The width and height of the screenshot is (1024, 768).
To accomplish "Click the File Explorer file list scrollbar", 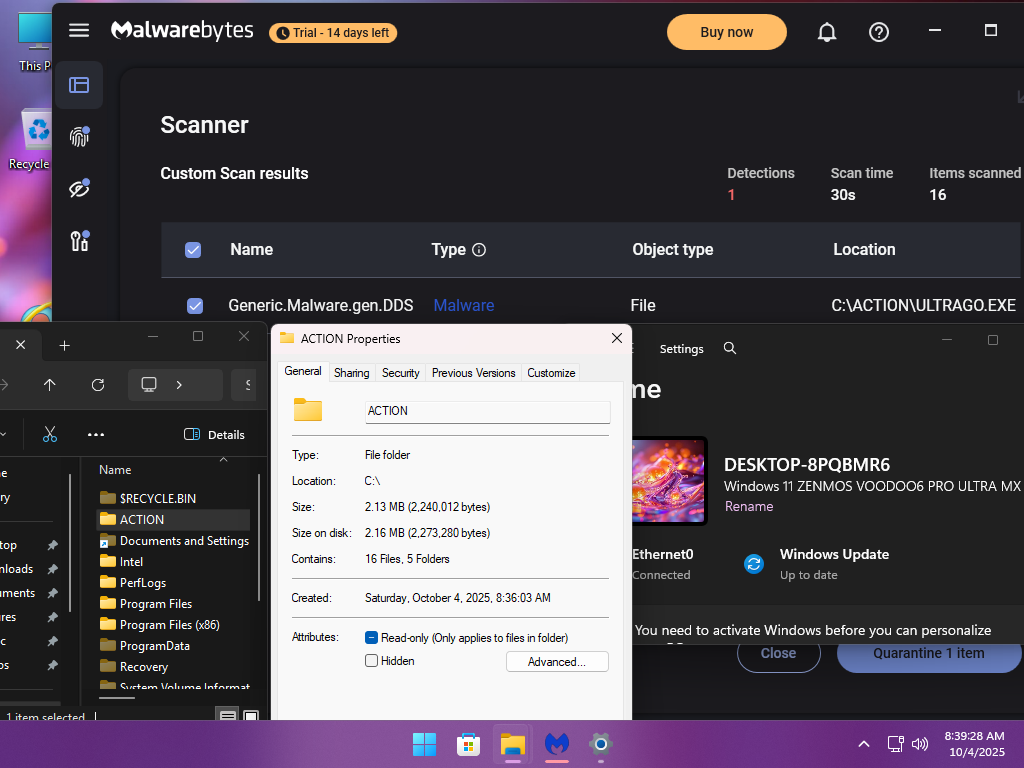I will point(259,536).
